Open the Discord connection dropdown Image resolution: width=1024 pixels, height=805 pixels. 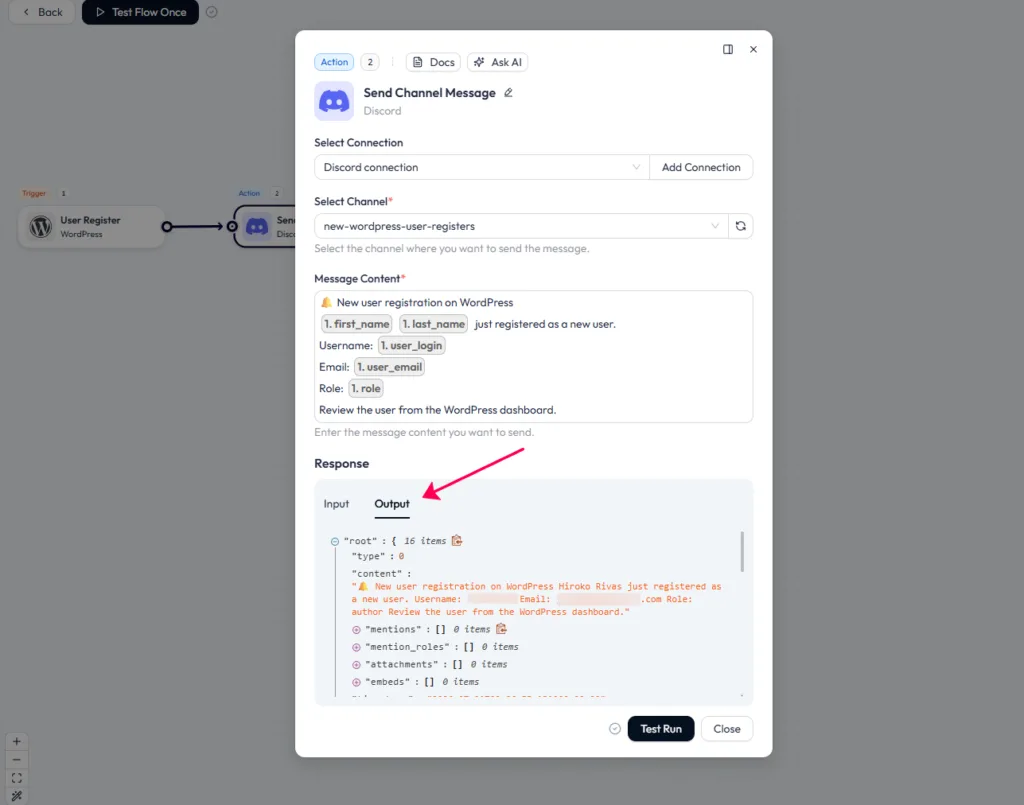[481, 167]
